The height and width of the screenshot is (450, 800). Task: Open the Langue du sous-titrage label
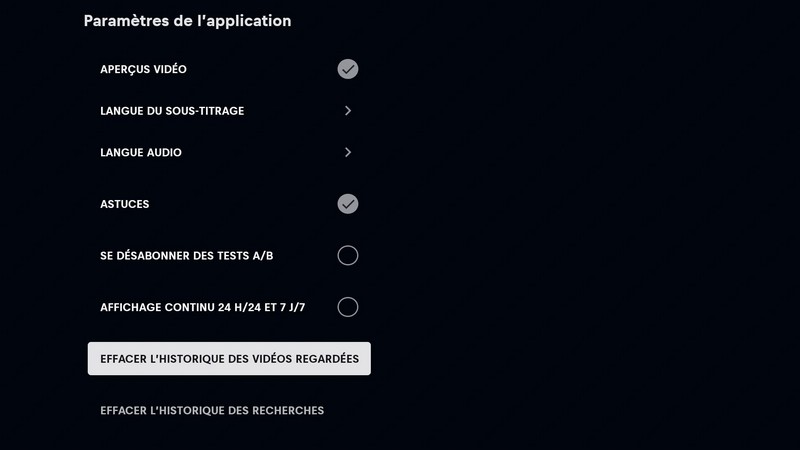point(172,111)
